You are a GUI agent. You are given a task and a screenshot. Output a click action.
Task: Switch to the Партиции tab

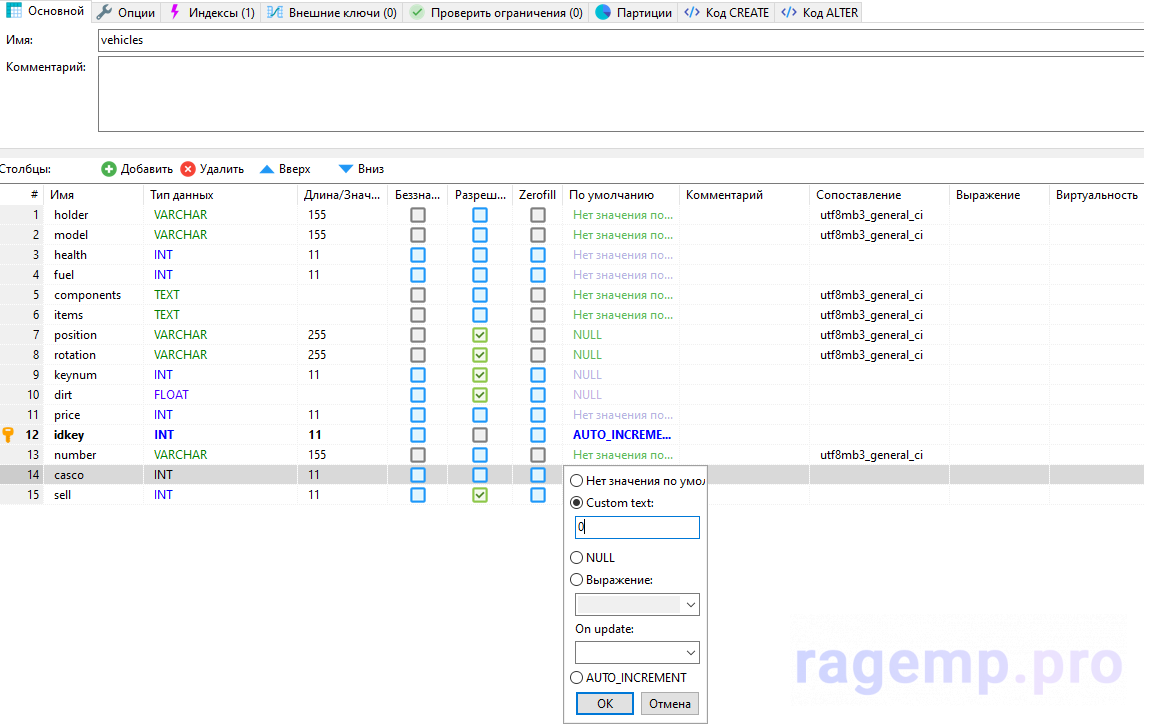[x=633, y=12]
